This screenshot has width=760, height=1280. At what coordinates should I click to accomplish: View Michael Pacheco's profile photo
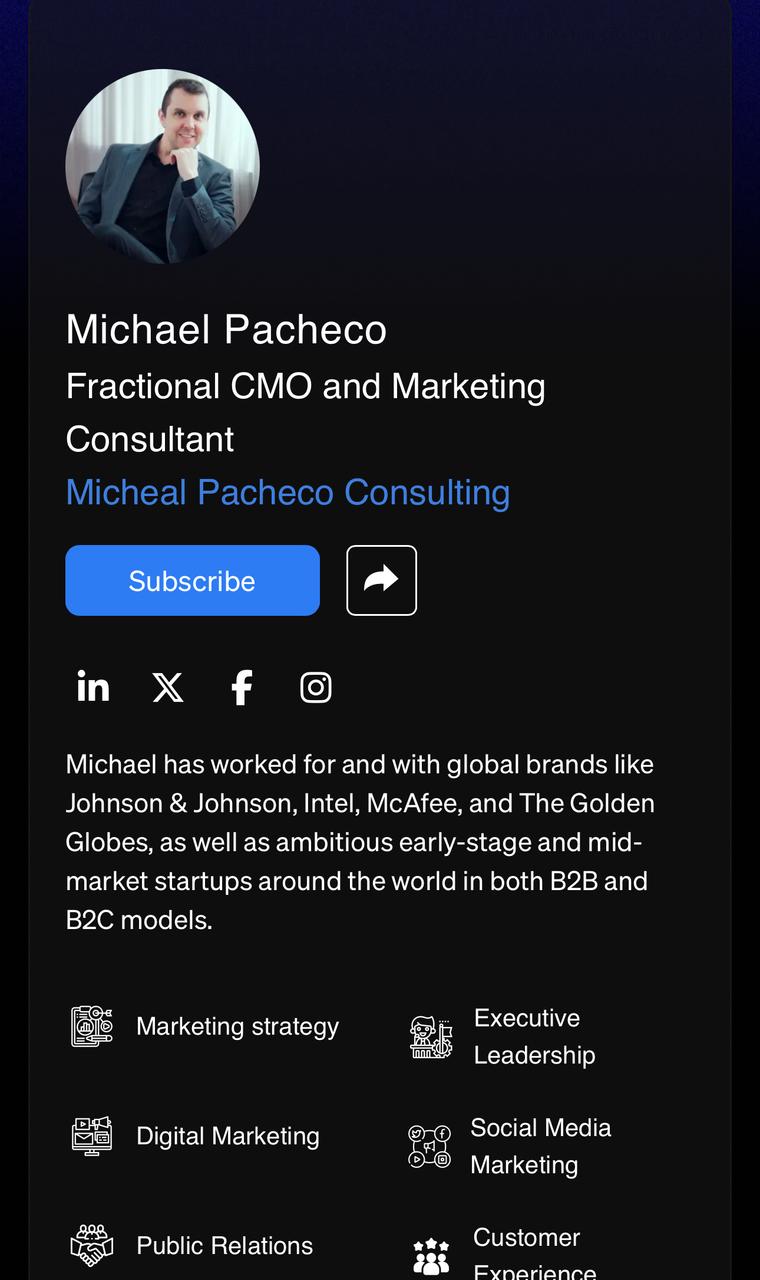163,166
